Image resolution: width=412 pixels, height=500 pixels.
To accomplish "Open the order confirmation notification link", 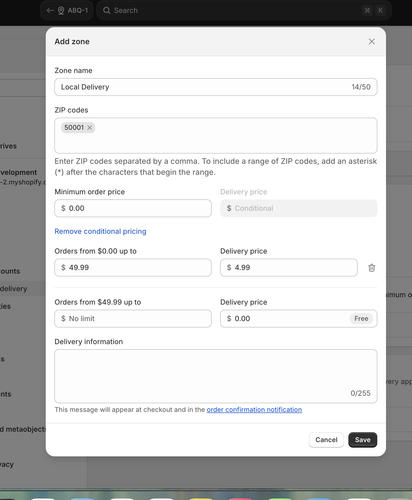I will pos(254,410).
